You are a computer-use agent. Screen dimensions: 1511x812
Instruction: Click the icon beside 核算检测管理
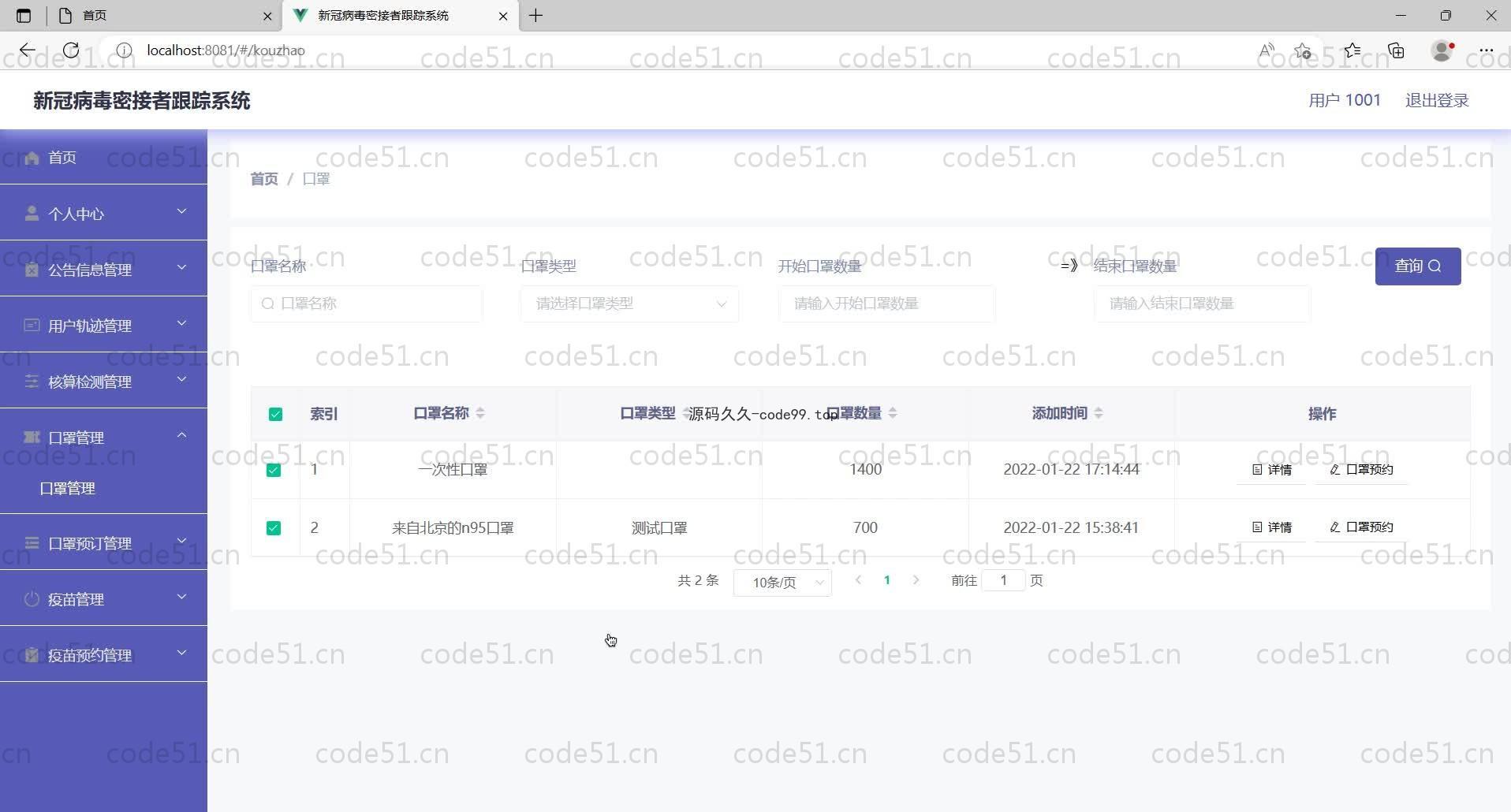32,382
